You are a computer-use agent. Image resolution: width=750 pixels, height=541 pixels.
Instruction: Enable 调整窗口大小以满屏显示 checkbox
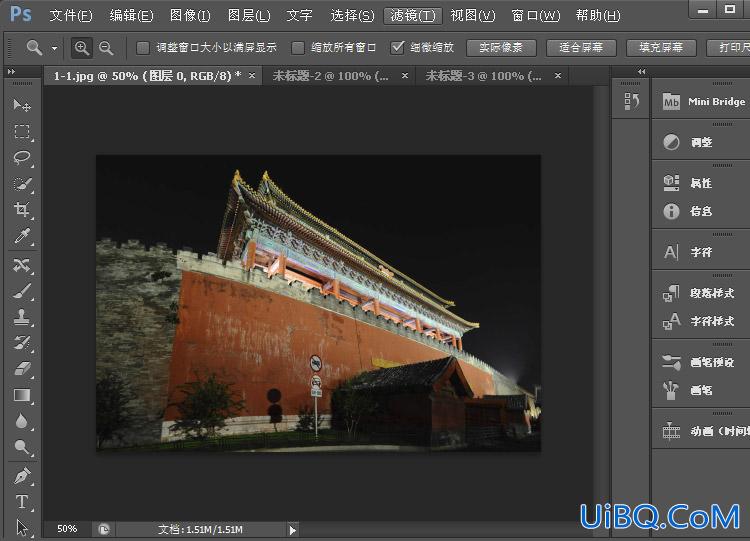click(x=143, y=48)
